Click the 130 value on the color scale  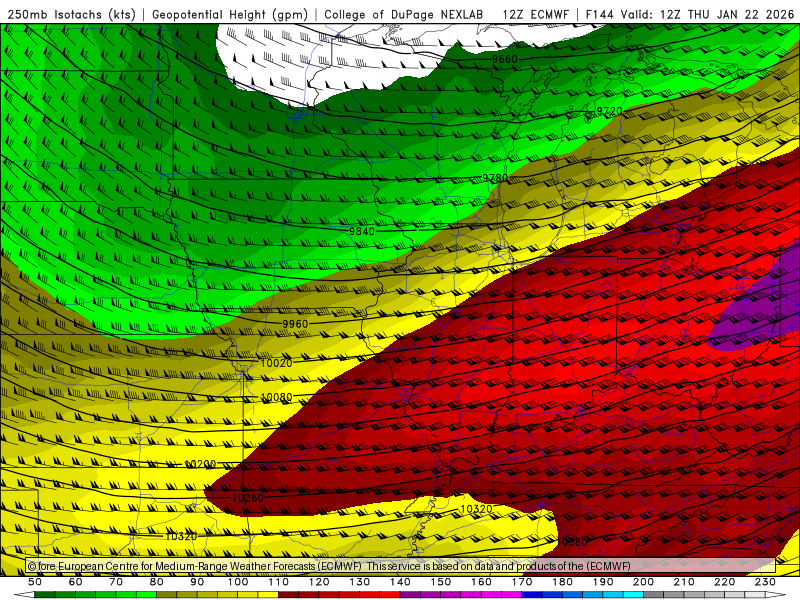(360, 582)
